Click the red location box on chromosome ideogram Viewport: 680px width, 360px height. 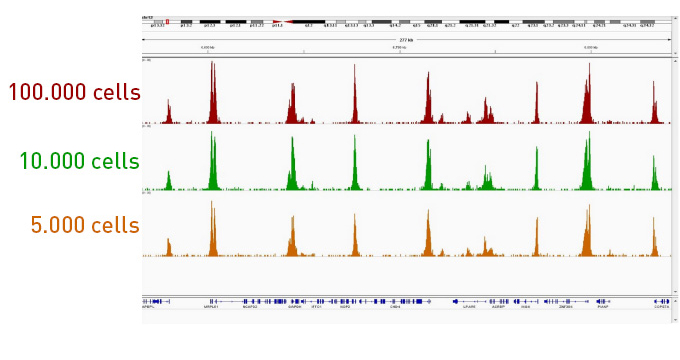click(x=167, y=22)
